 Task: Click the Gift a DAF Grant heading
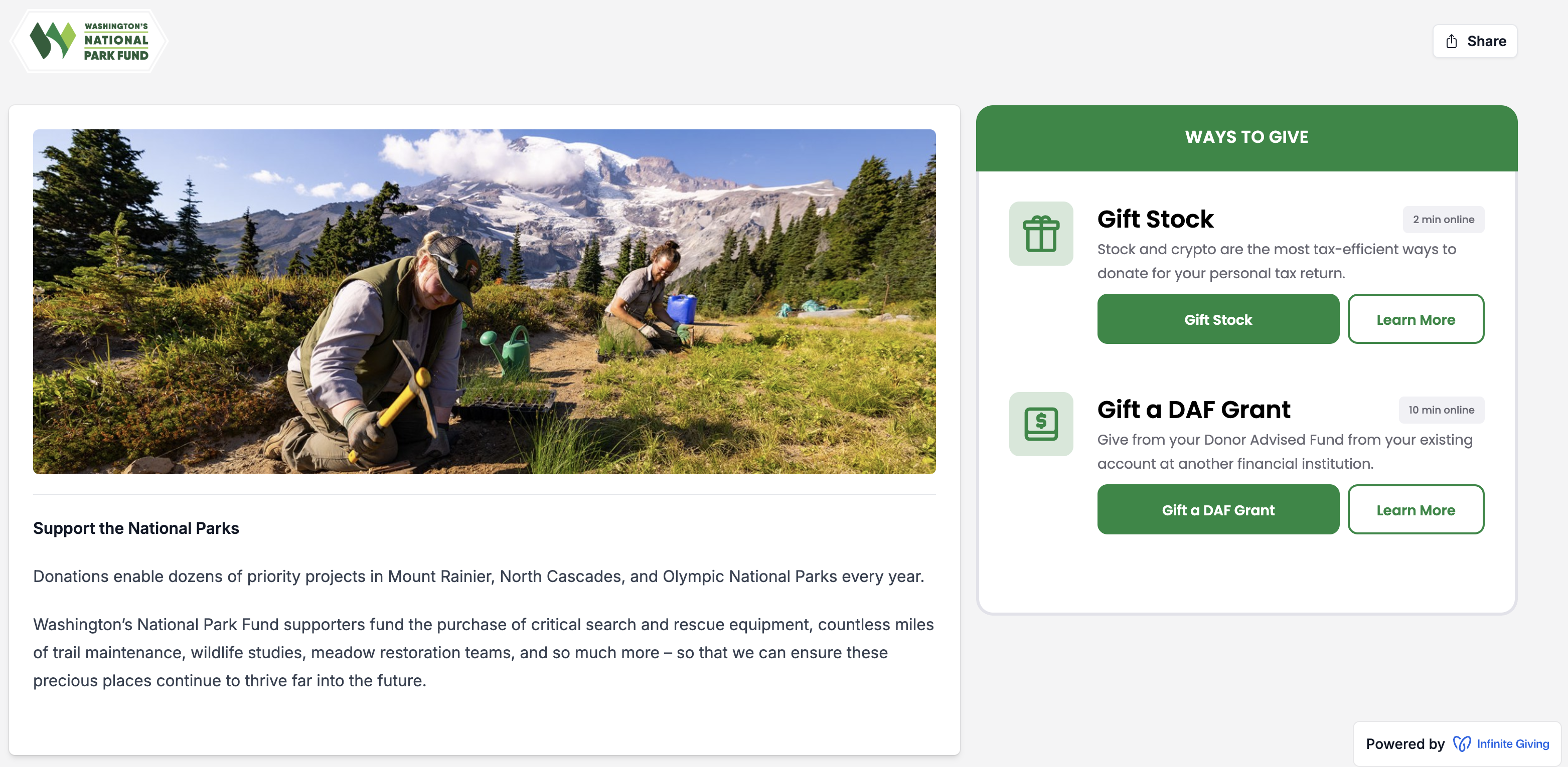tap(1194, 410)
